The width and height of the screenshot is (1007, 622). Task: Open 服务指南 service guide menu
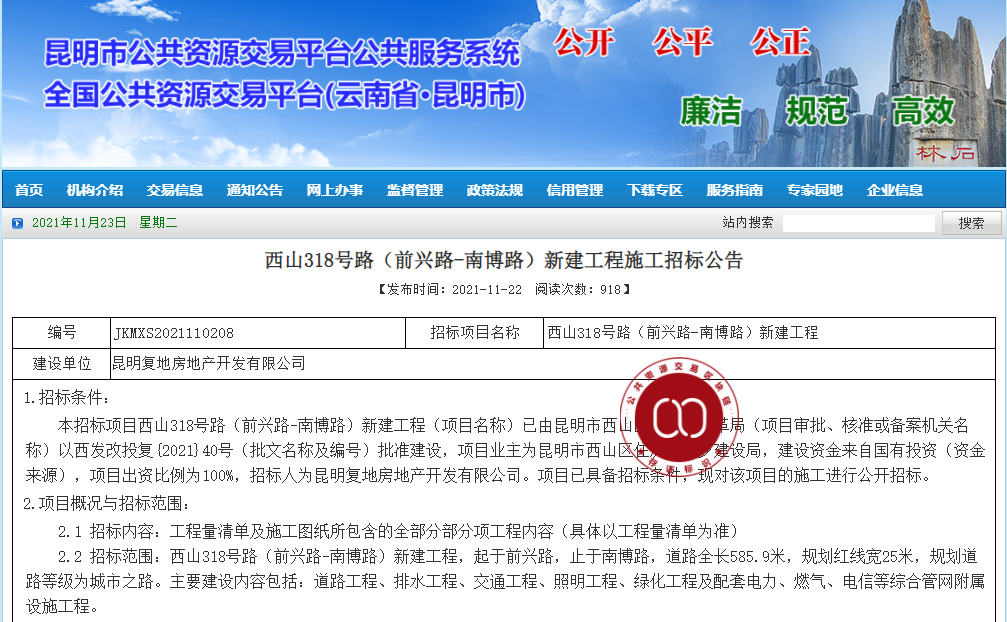click(735, 190)
